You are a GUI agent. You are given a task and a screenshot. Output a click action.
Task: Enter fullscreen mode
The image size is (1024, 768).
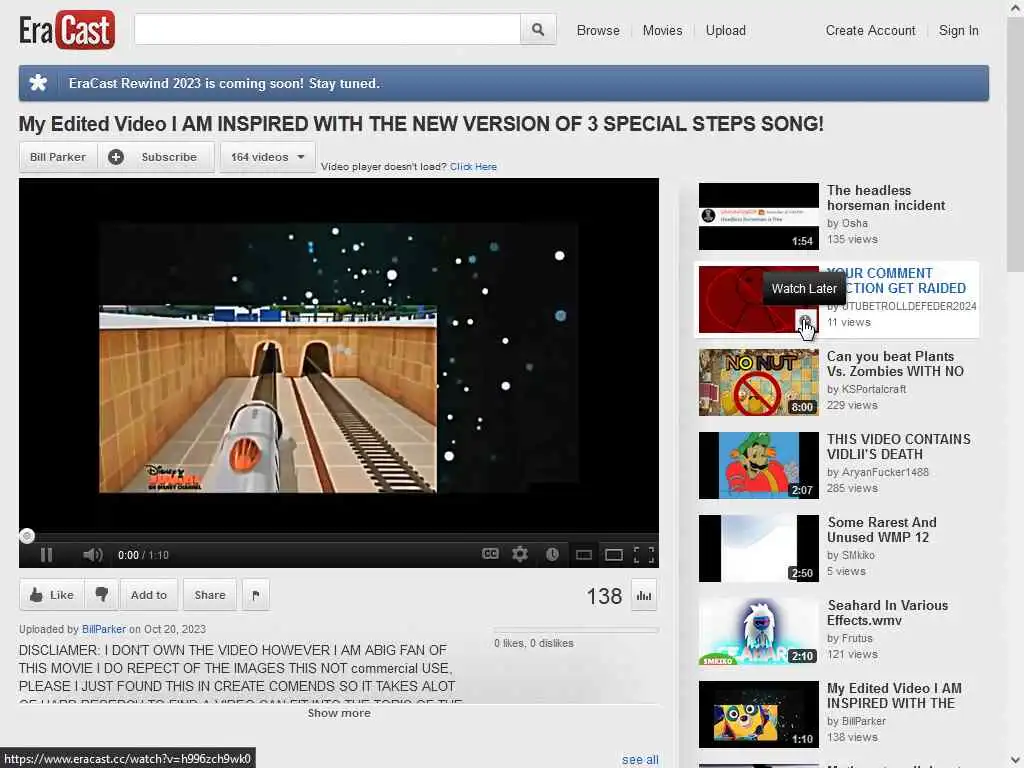(644, 555)
